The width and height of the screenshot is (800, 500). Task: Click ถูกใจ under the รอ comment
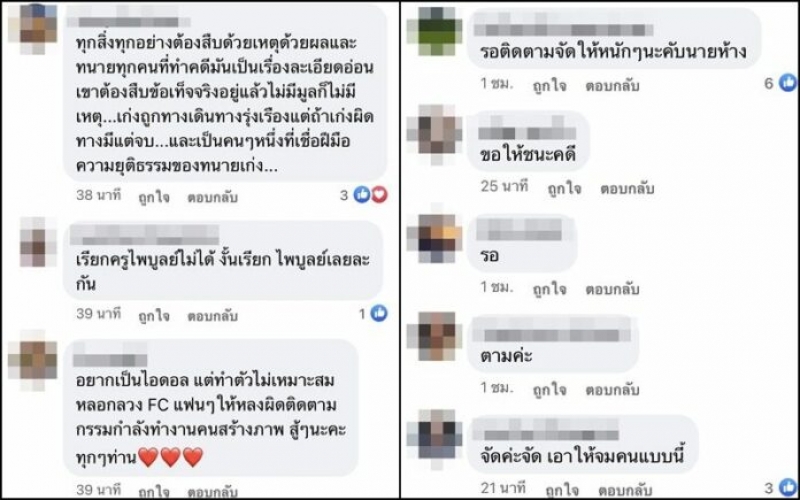pos(549,289)
